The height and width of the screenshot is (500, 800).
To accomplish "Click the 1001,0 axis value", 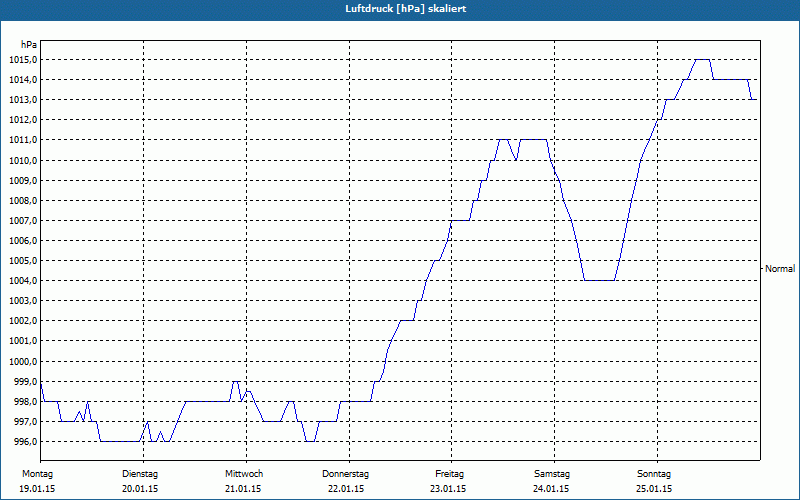I will pos(23,341).
